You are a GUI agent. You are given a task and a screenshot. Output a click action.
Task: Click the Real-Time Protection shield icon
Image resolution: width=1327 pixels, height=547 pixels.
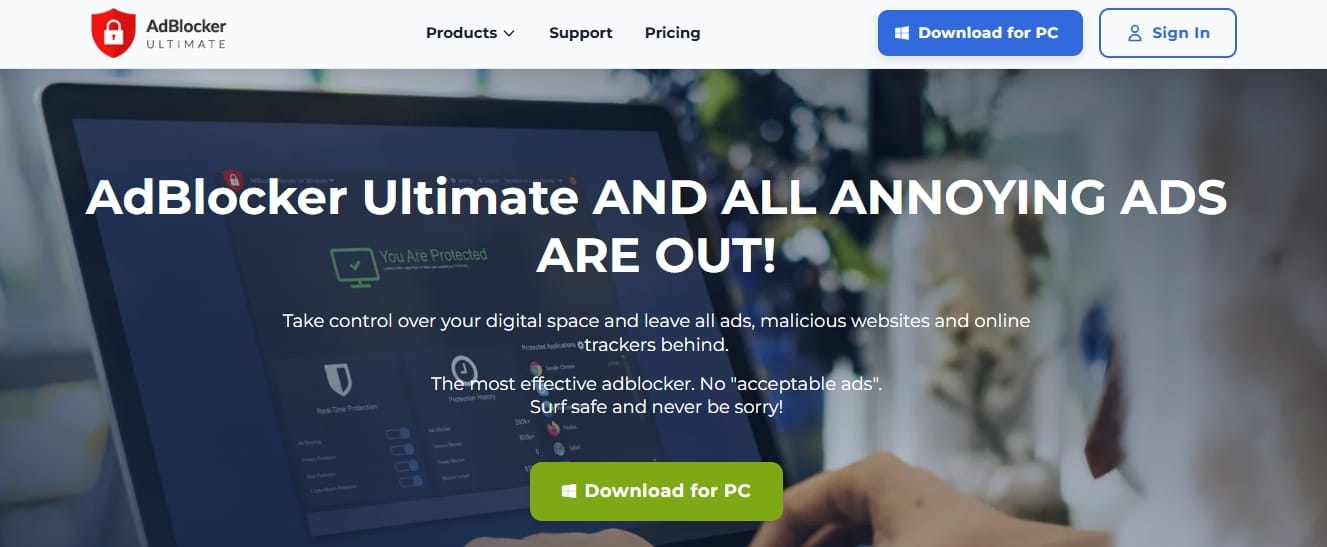338,380
